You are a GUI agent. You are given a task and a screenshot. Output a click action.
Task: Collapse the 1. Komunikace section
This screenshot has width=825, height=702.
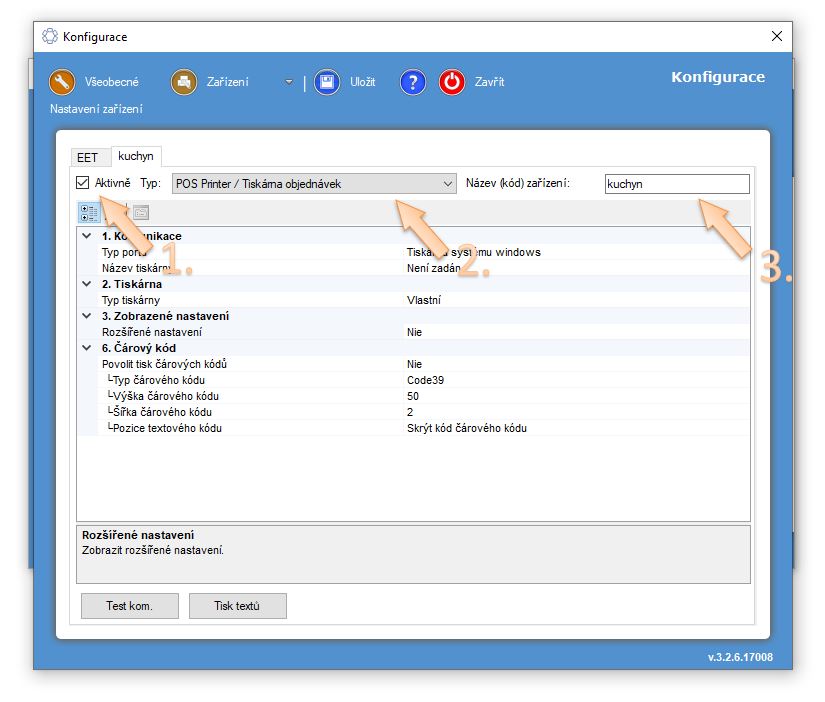point(86,236)
